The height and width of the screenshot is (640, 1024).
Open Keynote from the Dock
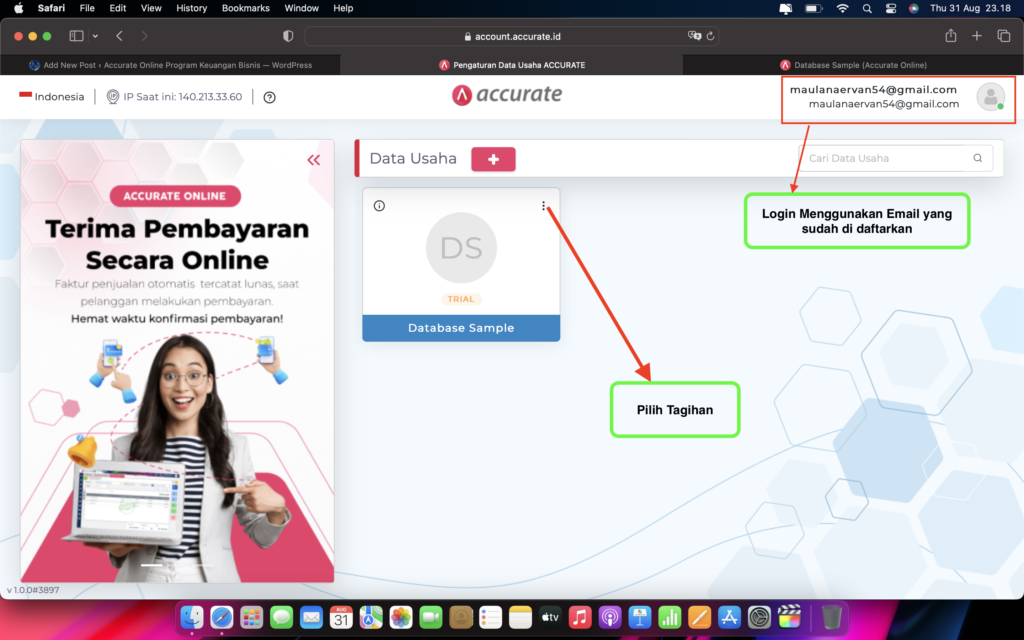(x=640, y=617)
